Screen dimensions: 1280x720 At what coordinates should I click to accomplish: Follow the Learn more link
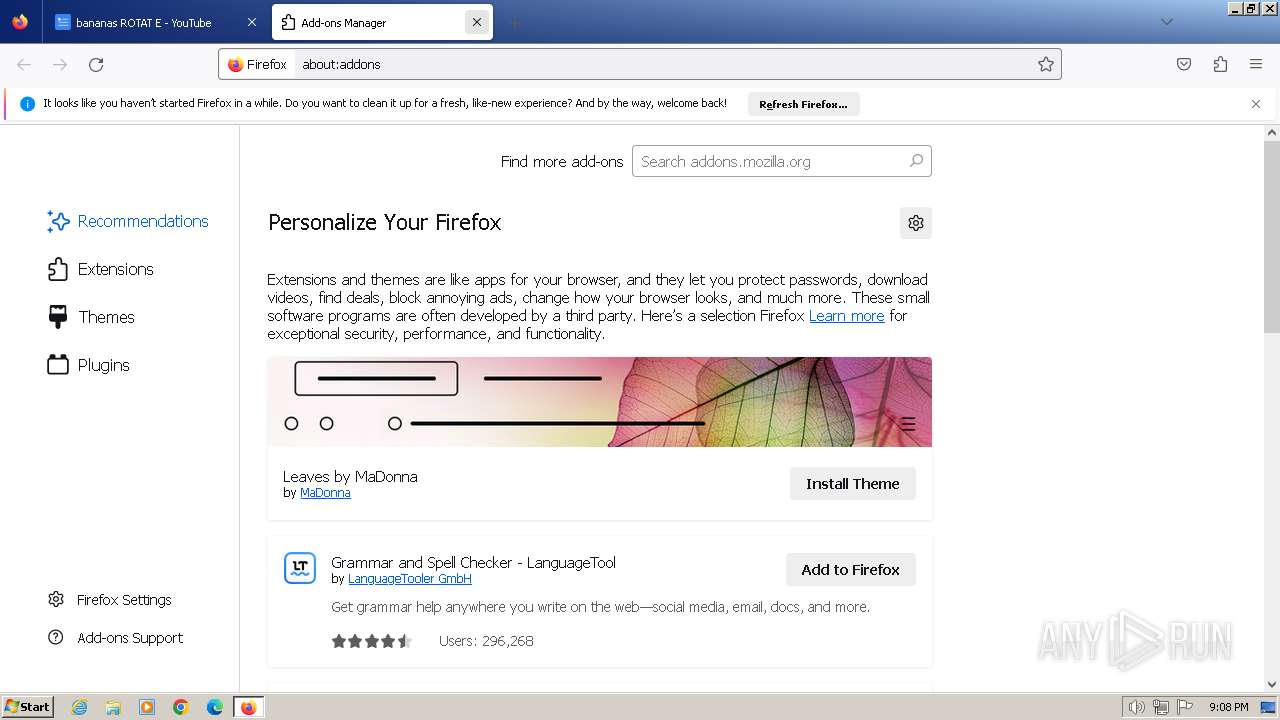847,315
